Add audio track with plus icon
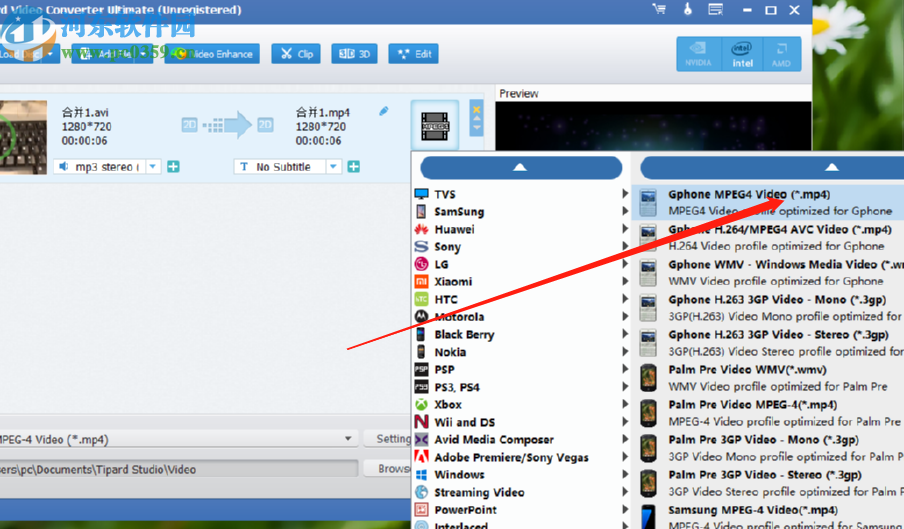Viewport: 904px width, 529px height. 173,167
